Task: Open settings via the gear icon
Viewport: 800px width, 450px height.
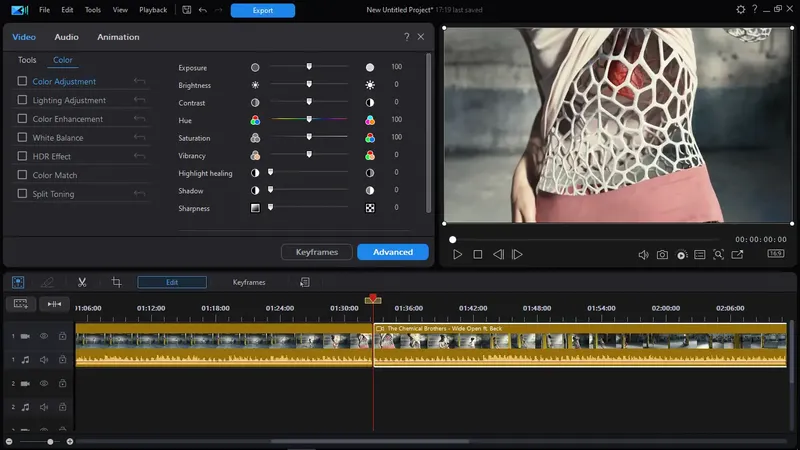Action: (x=740, y=10)
